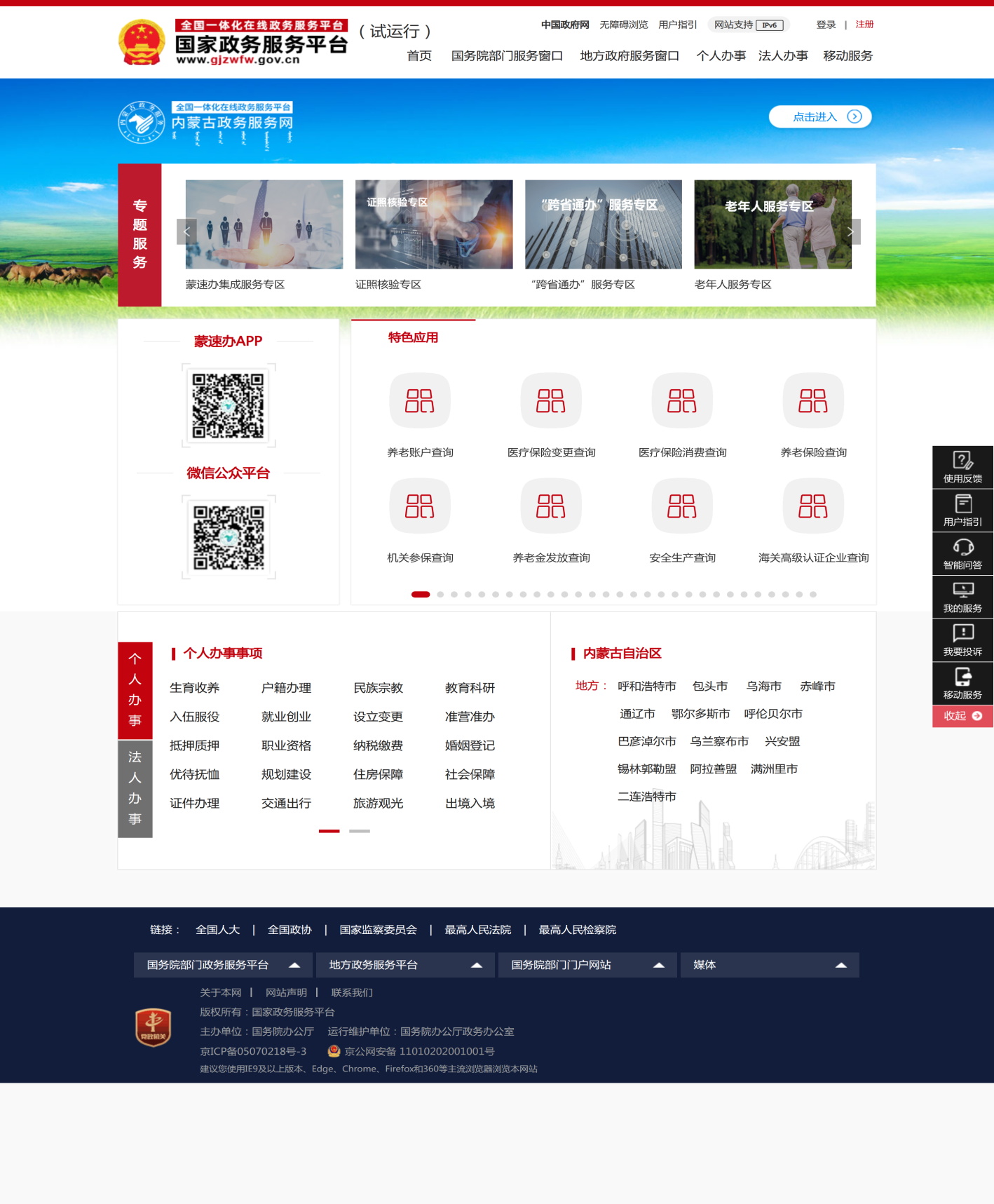Open the 首页 nav item

[x=419, y=55]
